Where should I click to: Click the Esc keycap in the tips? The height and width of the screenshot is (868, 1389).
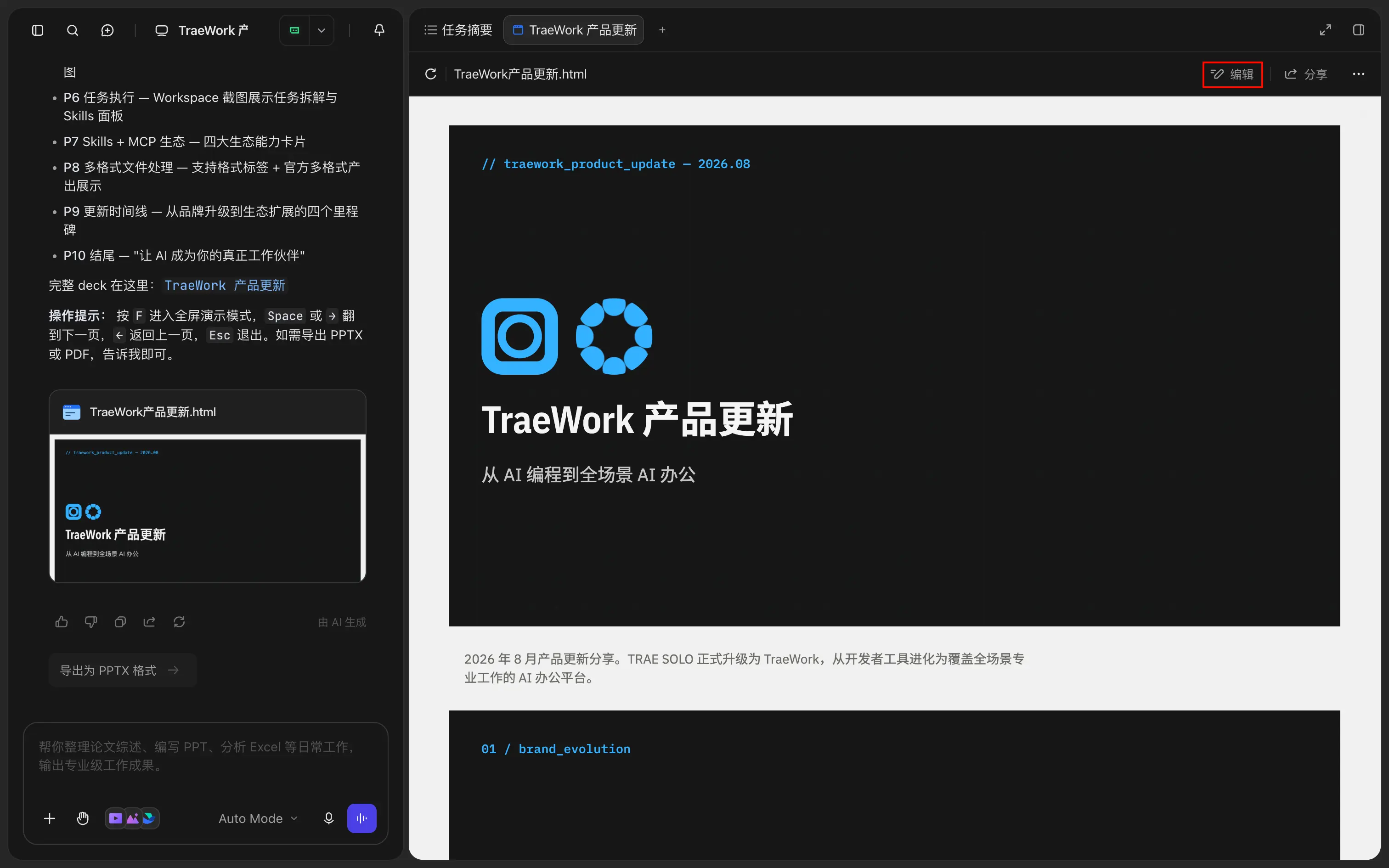pos(219,335)
